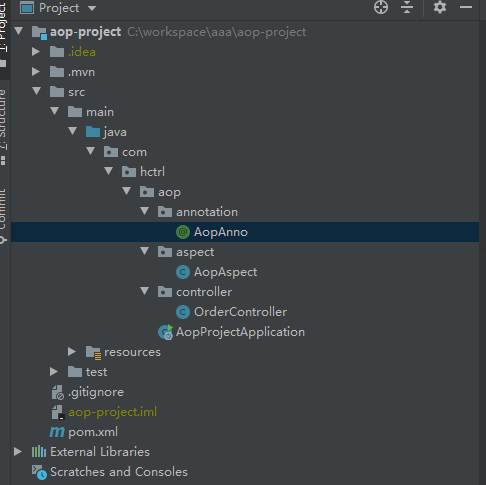The height and width of the screenshot is (485, 486).
Task: Click the annotation package icon
Action: pyautogui.click(x=165, y=212)
